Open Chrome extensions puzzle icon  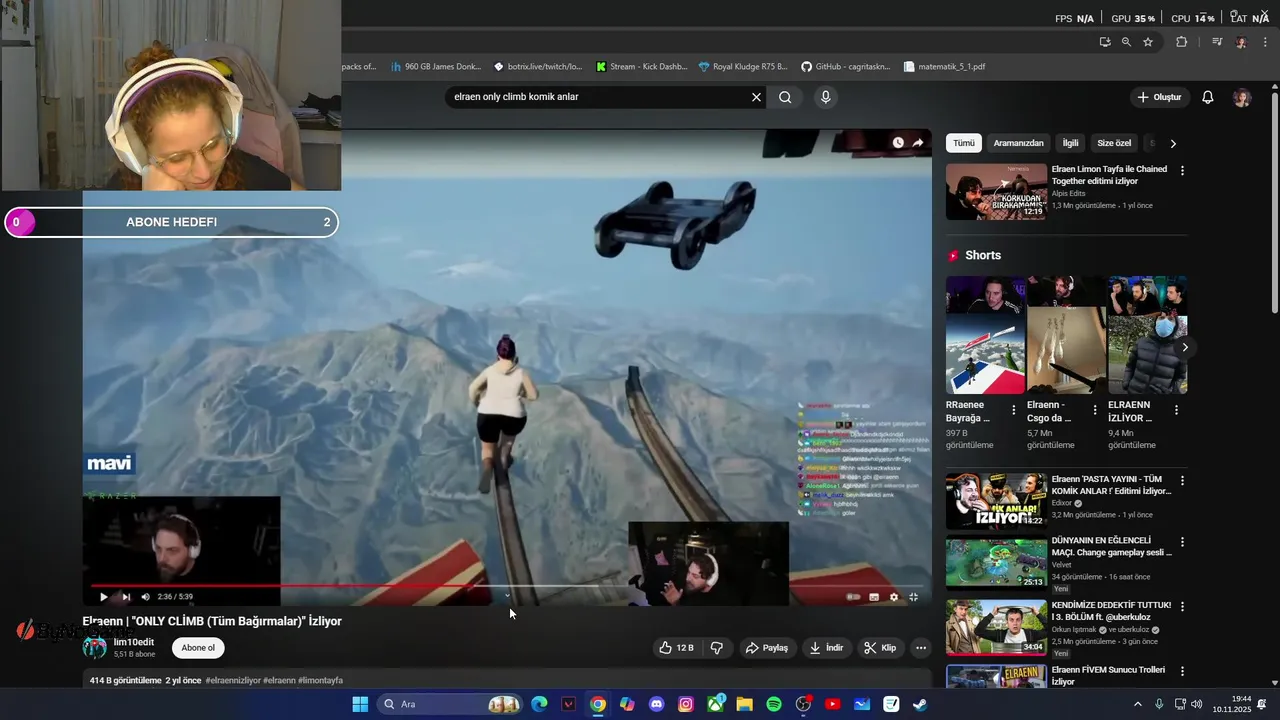[1182, 42]
